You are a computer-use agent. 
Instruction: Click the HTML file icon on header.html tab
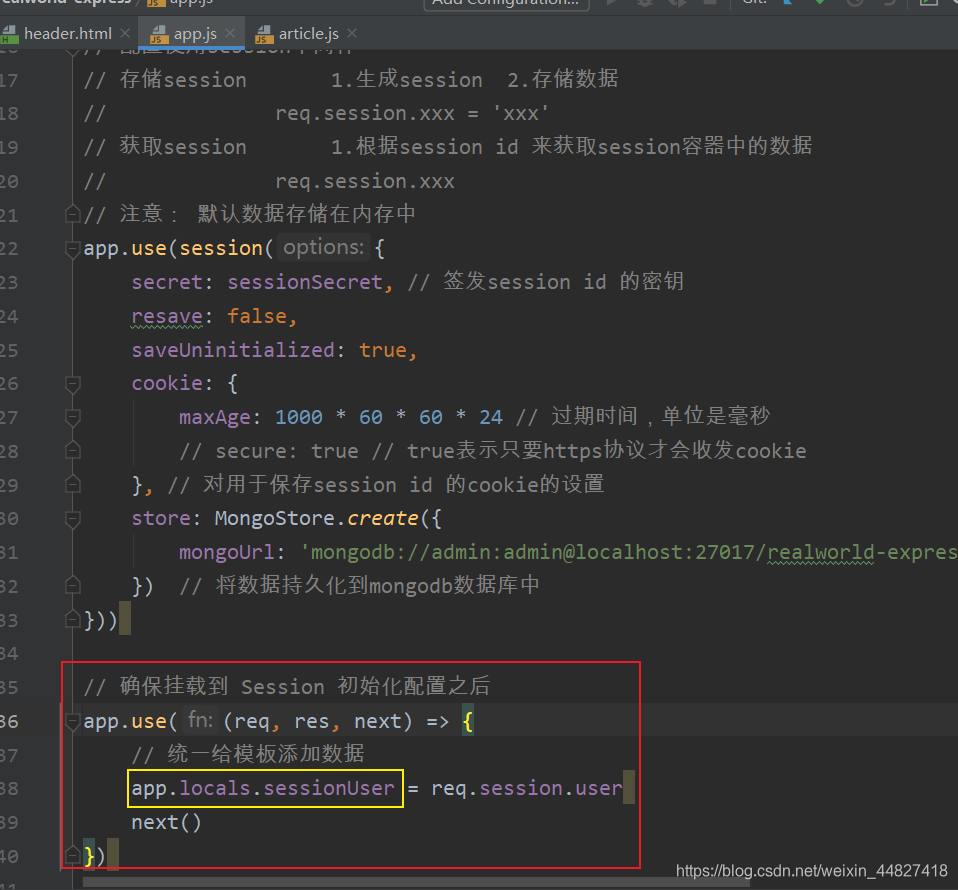click(9, 34)
